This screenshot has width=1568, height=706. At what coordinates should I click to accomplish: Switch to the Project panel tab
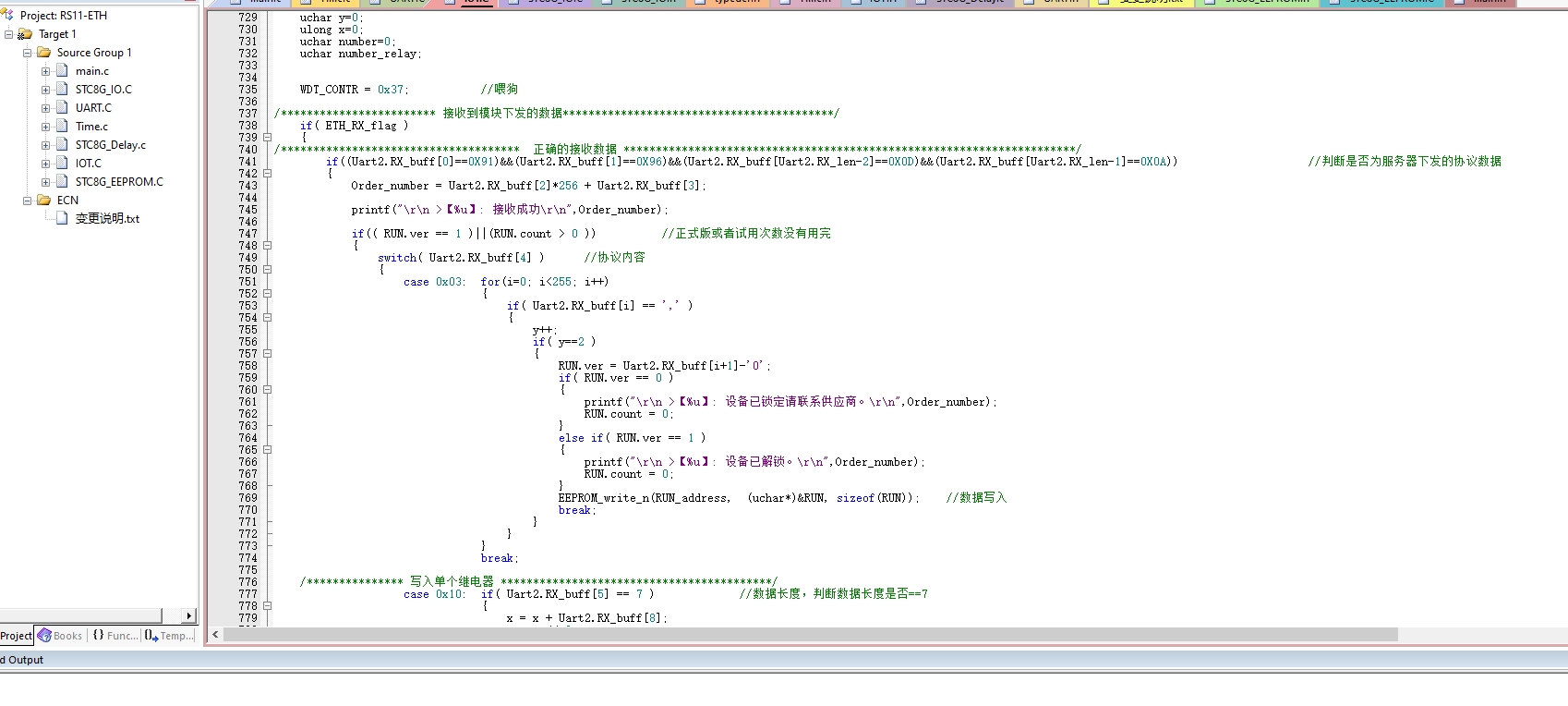click(16, 636)
